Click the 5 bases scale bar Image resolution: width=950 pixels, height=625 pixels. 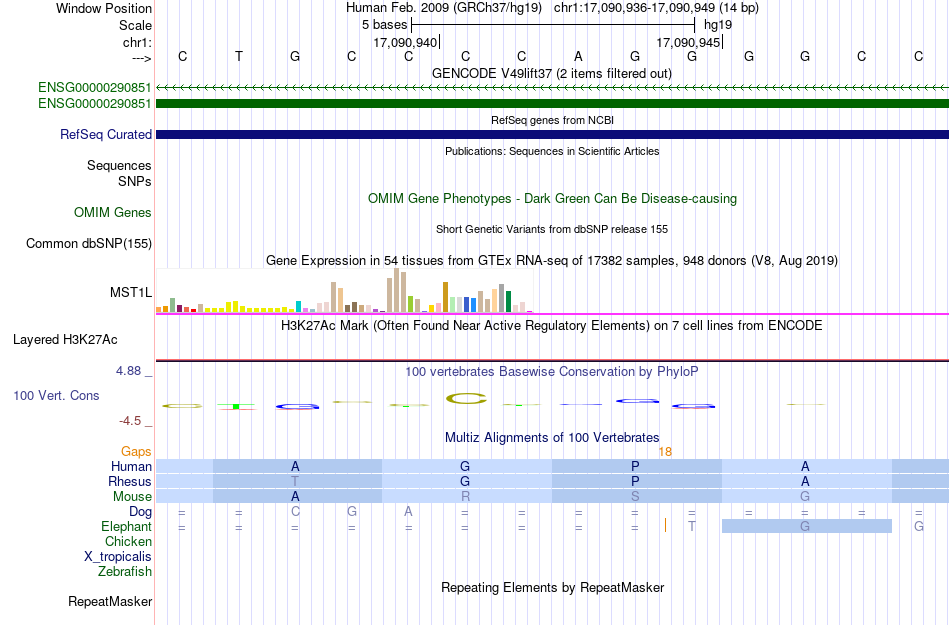point(553,25)
